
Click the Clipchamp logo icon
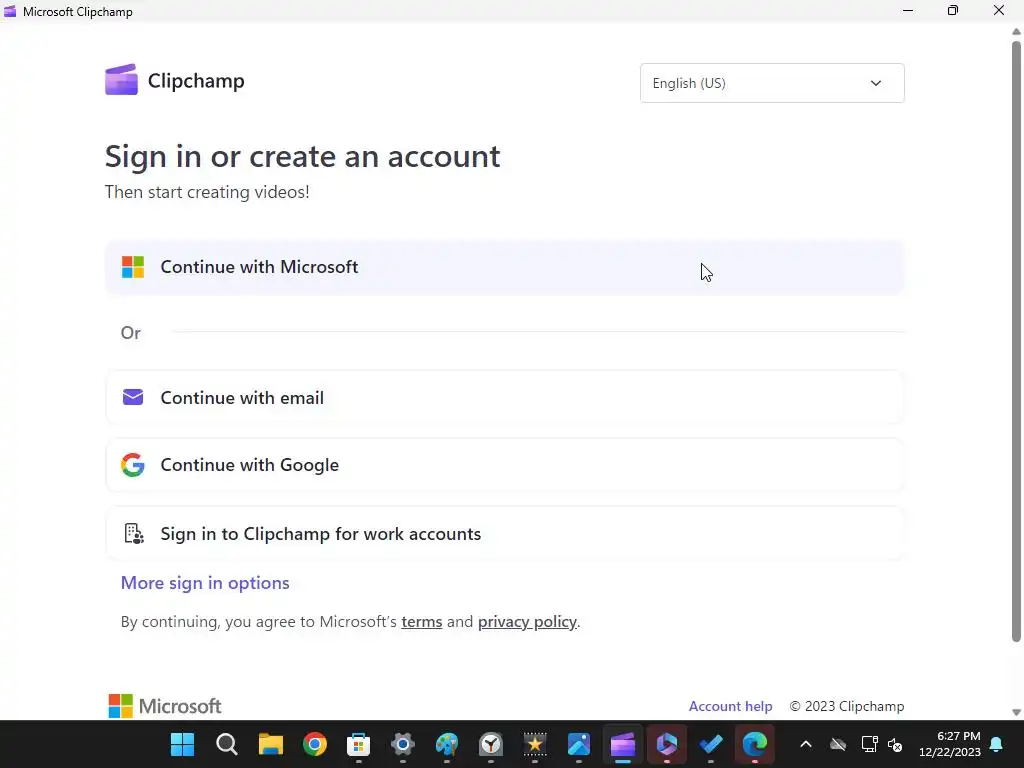click(121, 80)
